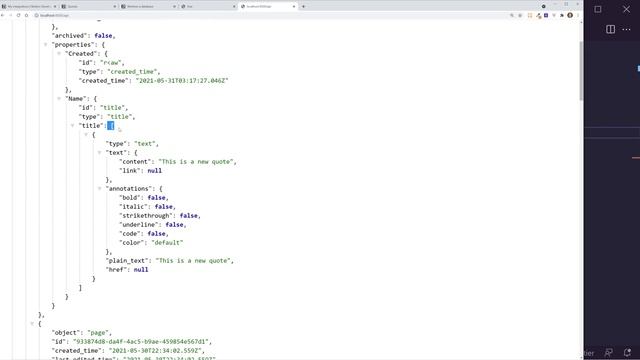The image size is (640, 360).
Task: Open the browser three-dot menu
Action: 578,15
